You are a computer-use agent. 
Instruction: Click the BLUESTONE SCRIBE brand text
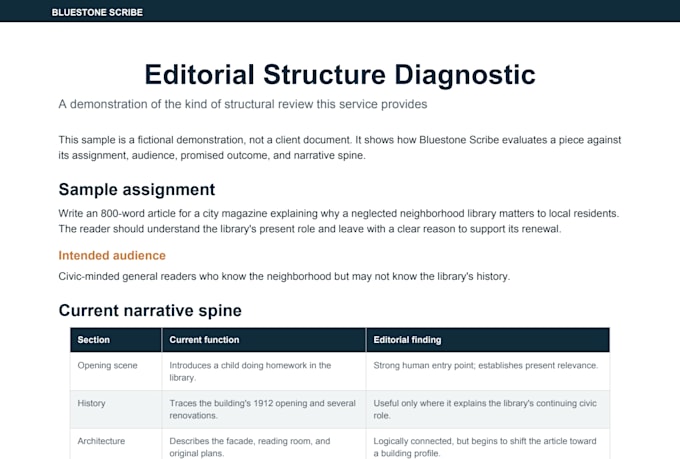click(97, 13)
